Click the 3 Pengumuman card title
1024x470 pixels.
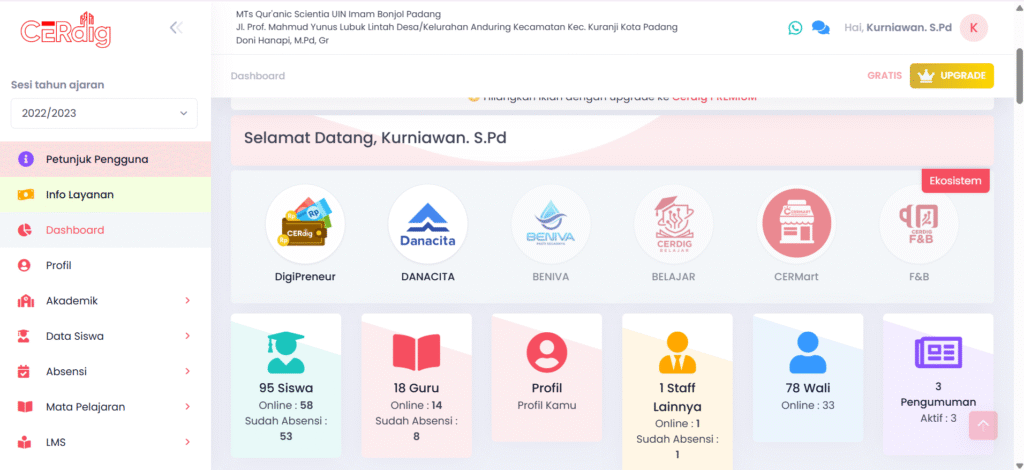[938, 394]
